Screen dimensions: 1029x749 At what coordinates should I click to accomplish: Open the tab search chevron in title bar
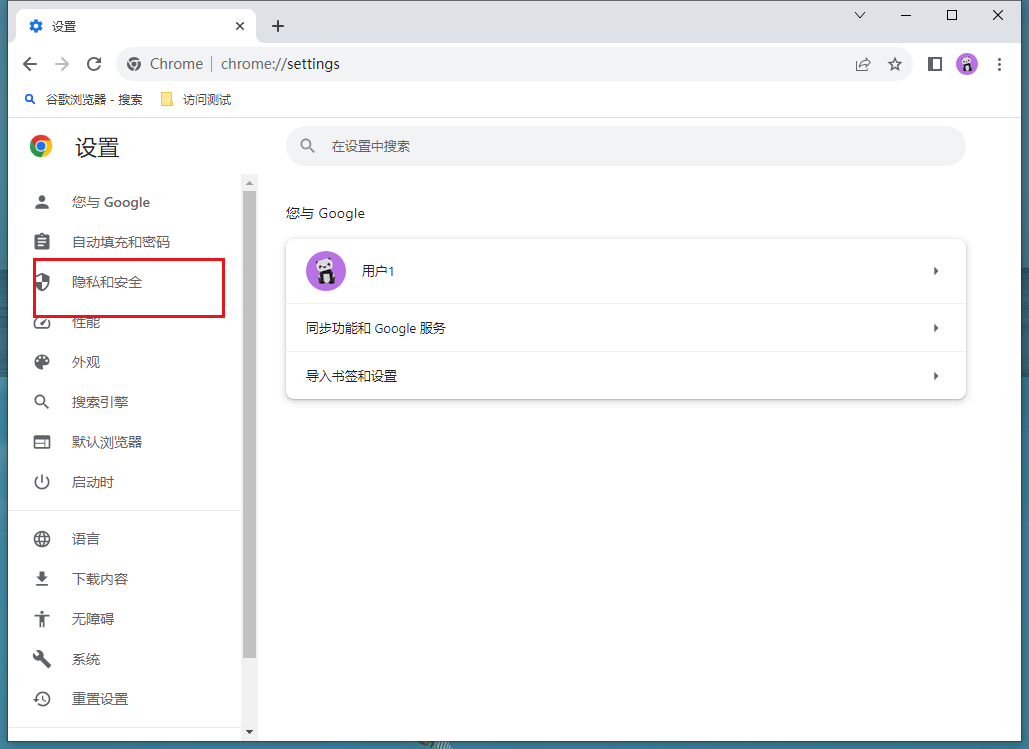[x=860, y=15]
